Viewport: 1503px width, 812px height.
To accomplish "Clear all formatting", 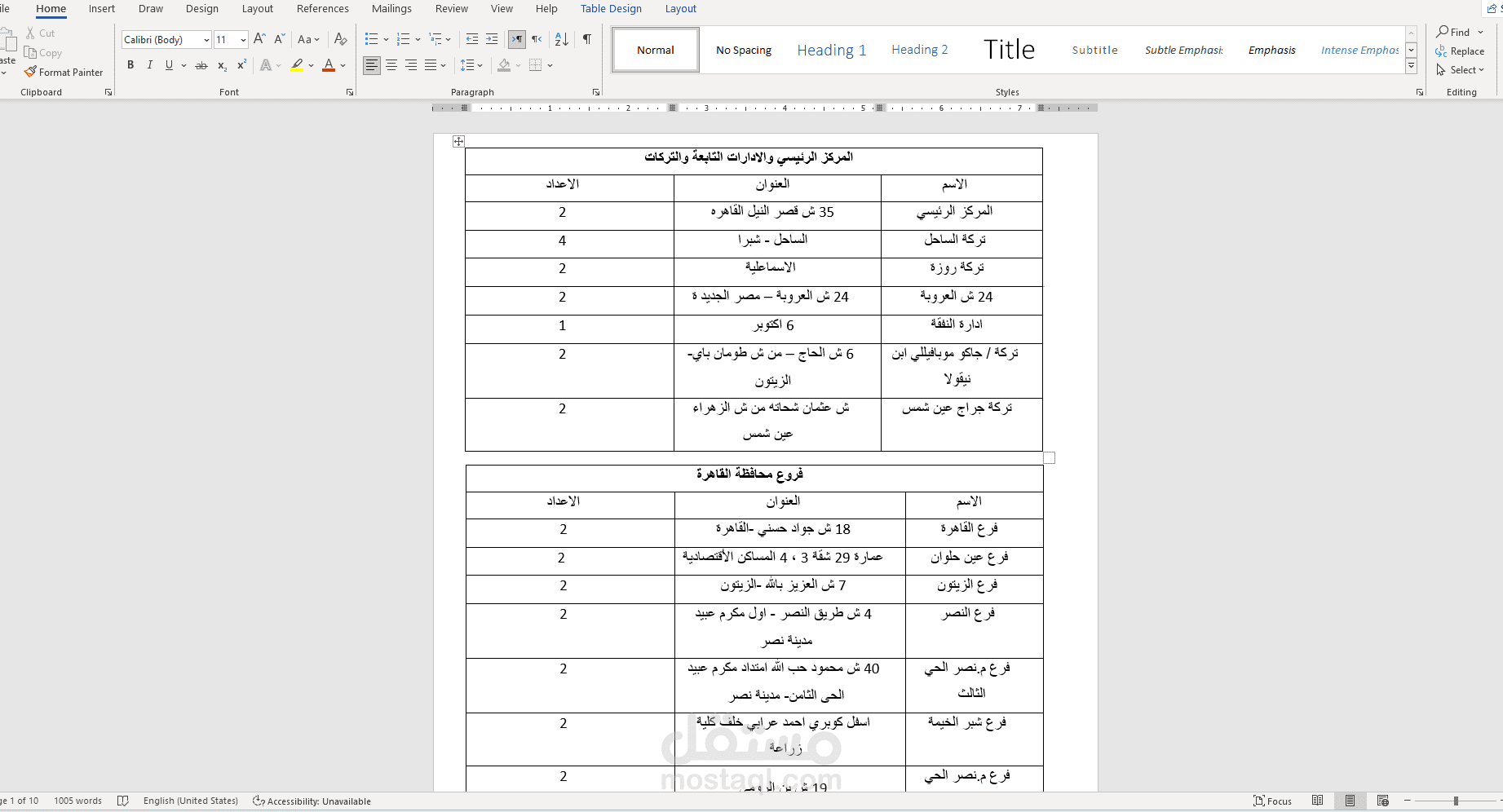I will point(341,39).
